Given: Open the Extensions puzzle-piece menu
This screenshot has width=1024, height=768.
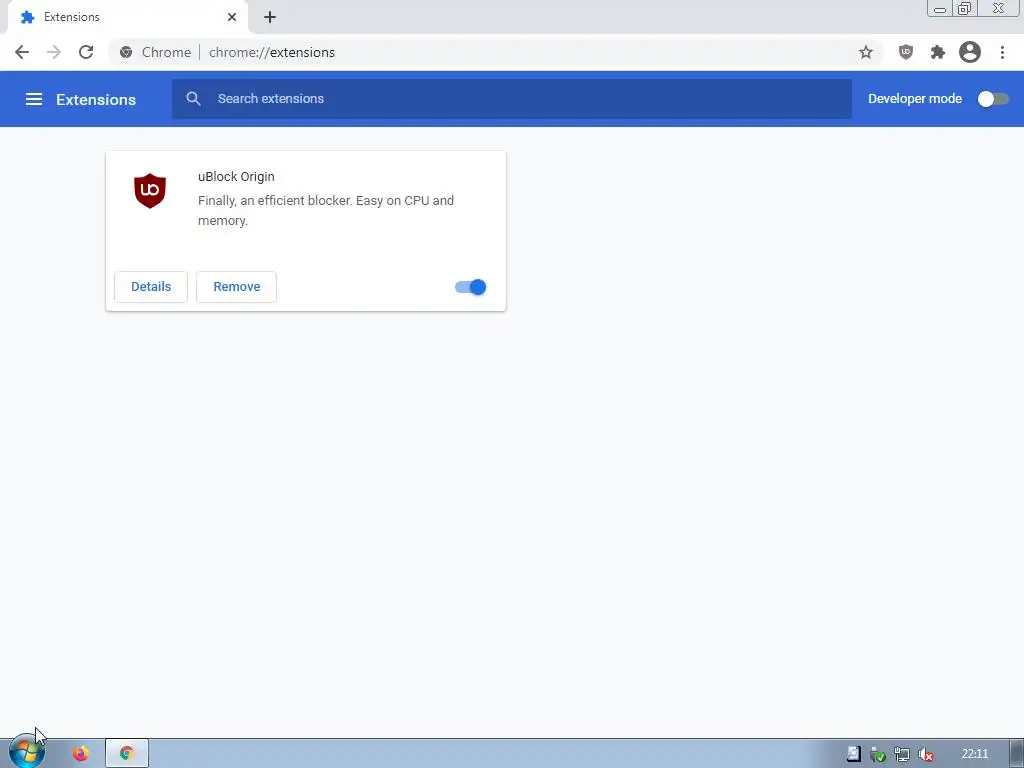Looking at the screenshot, I should pyautogui.click(x=937, y=52).
